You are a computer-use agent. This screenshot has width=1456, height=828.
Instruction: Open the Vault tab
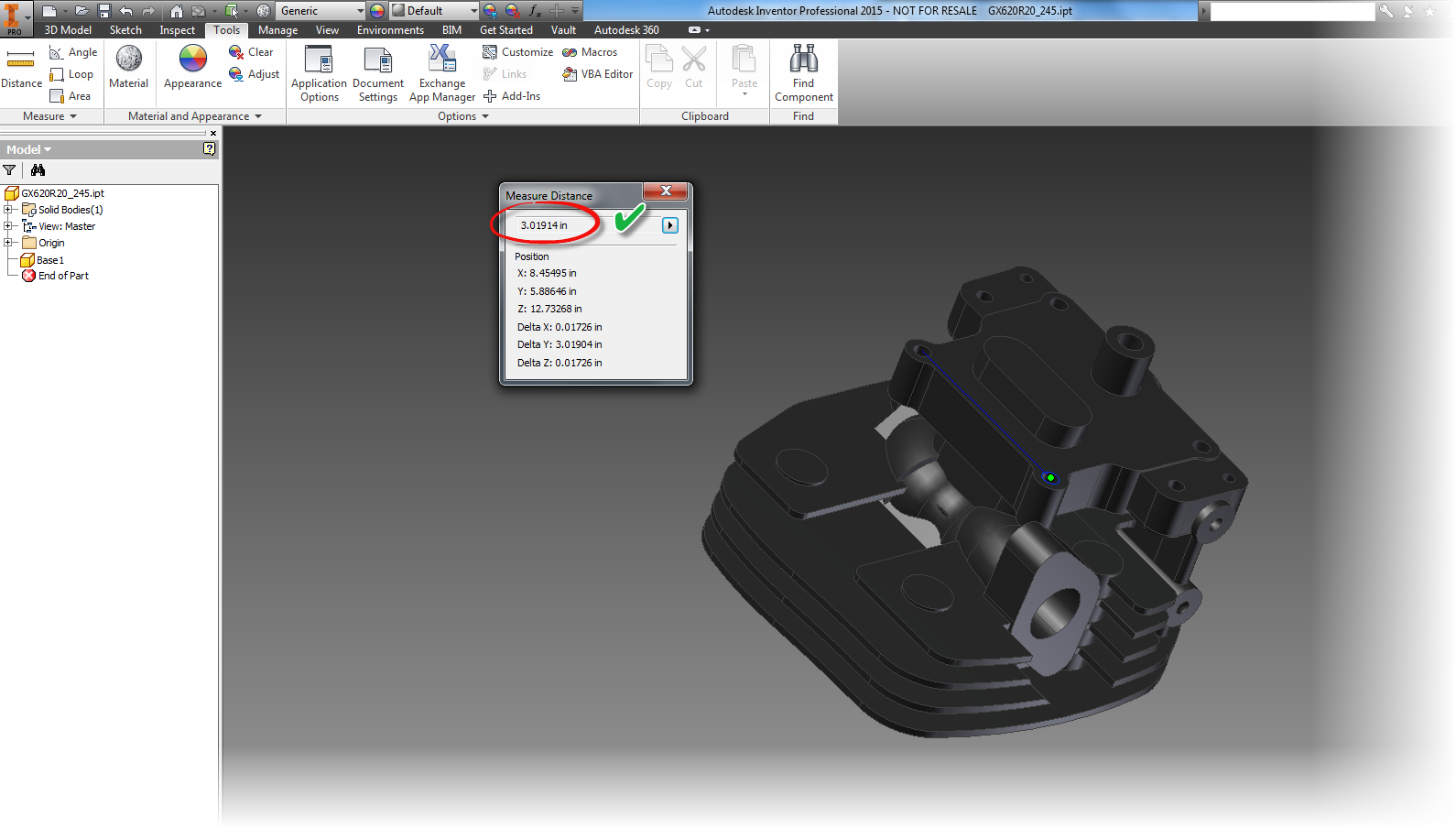(563, 30)
